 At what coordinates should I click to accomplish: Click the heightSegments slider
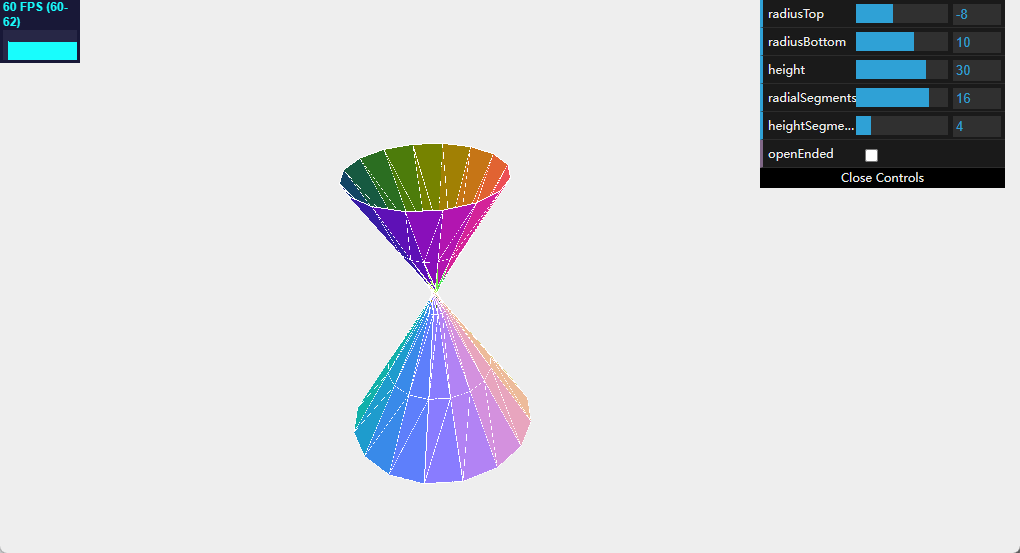point(901,126)
